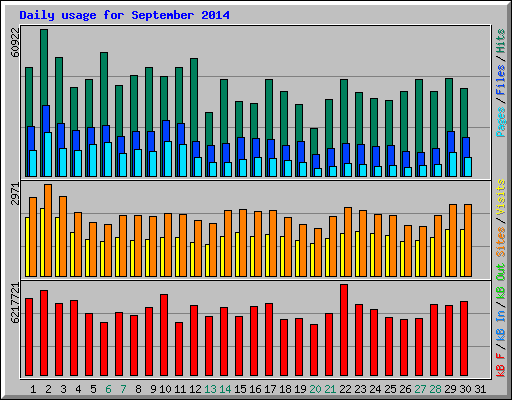Click day 24 on the x-axis

[375, 389]
